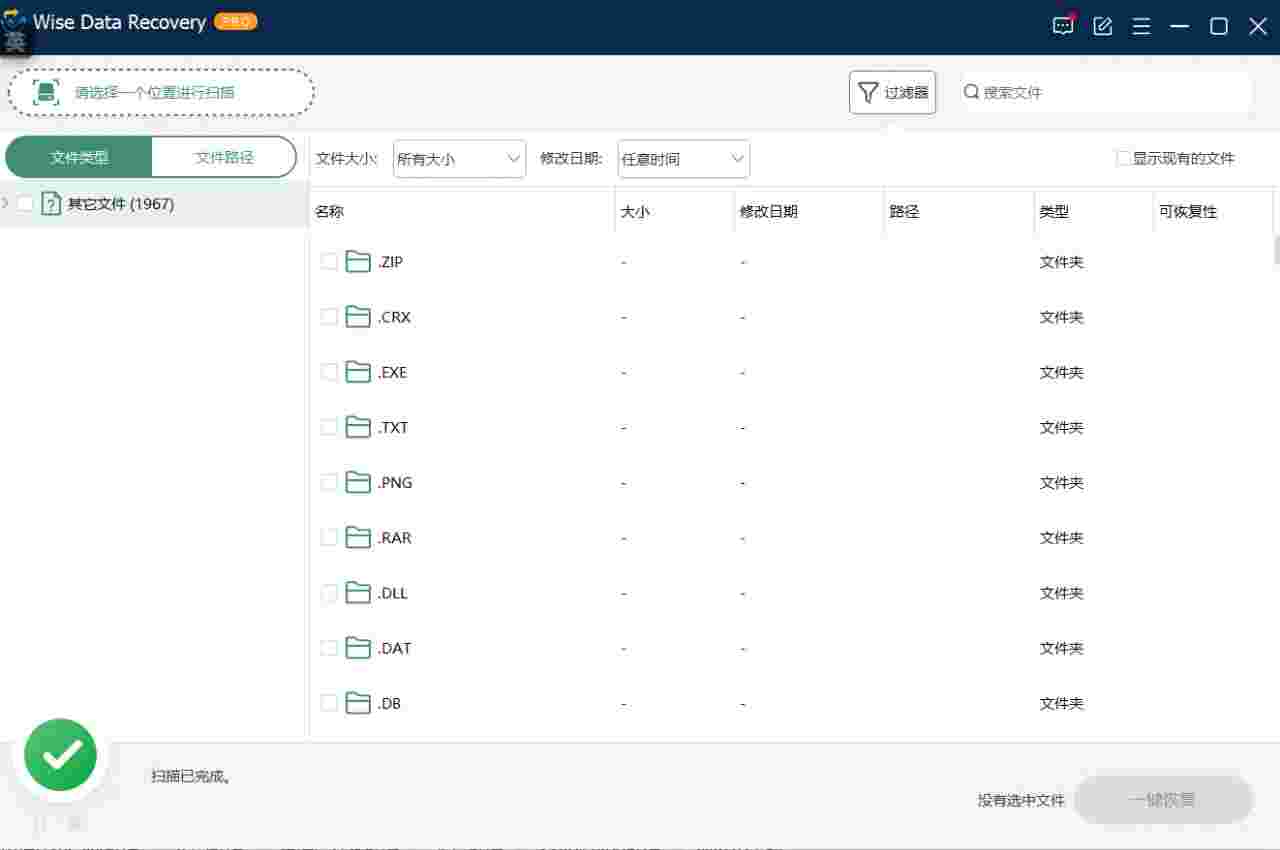Sort by 类型 column header
The image size is (1280, 850).
[1094, 212]
